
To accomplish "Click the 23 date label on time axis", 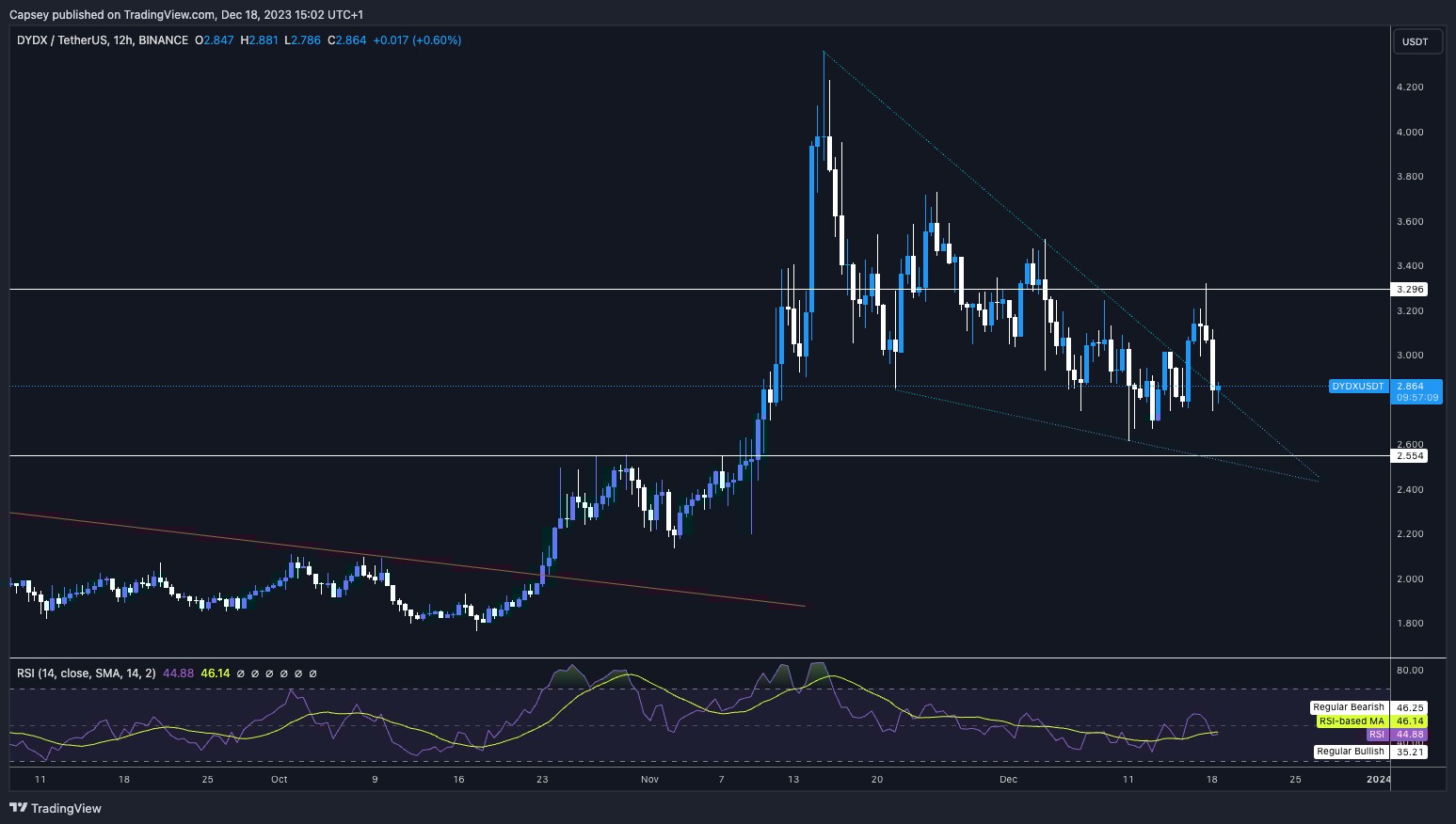I will coord(542,780).
